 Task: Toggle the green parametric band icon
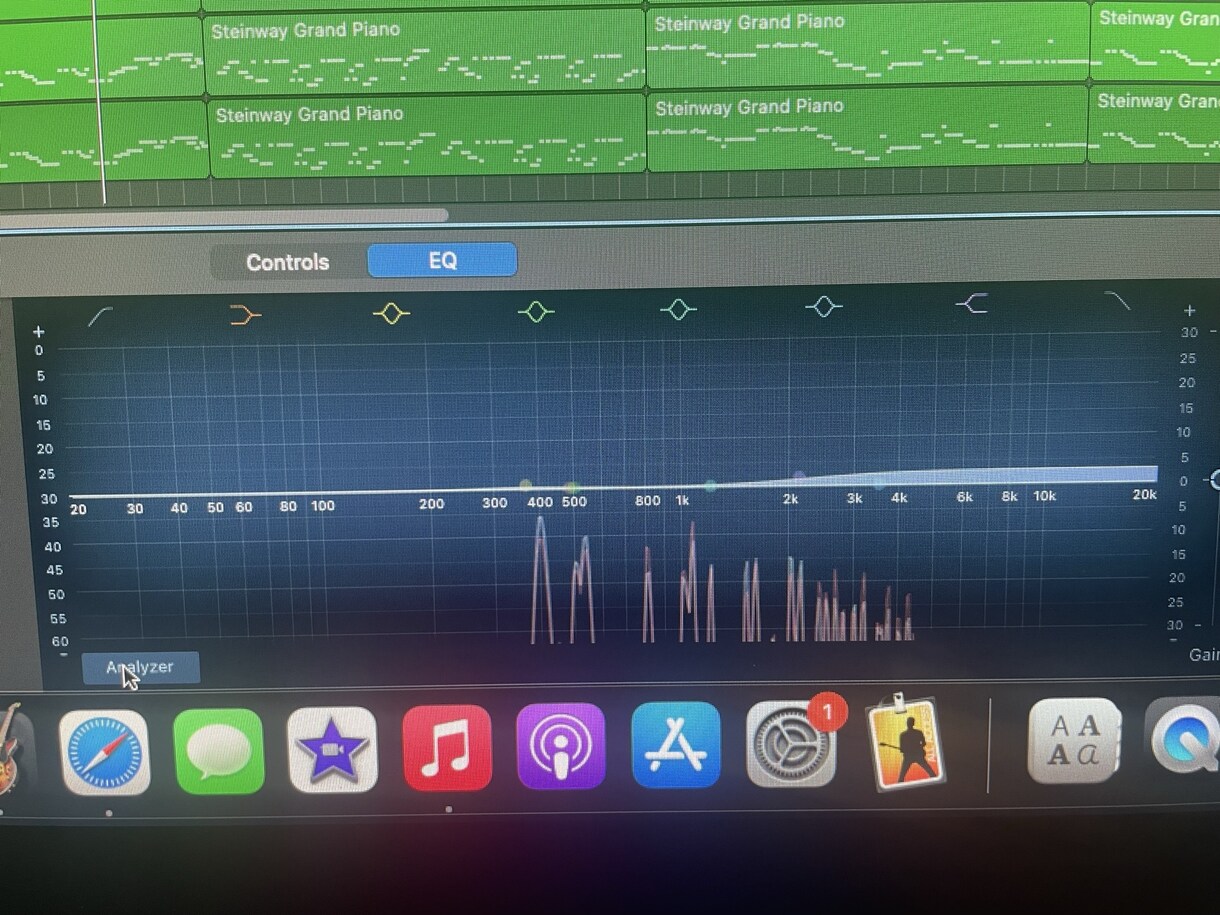click(536, 312)
